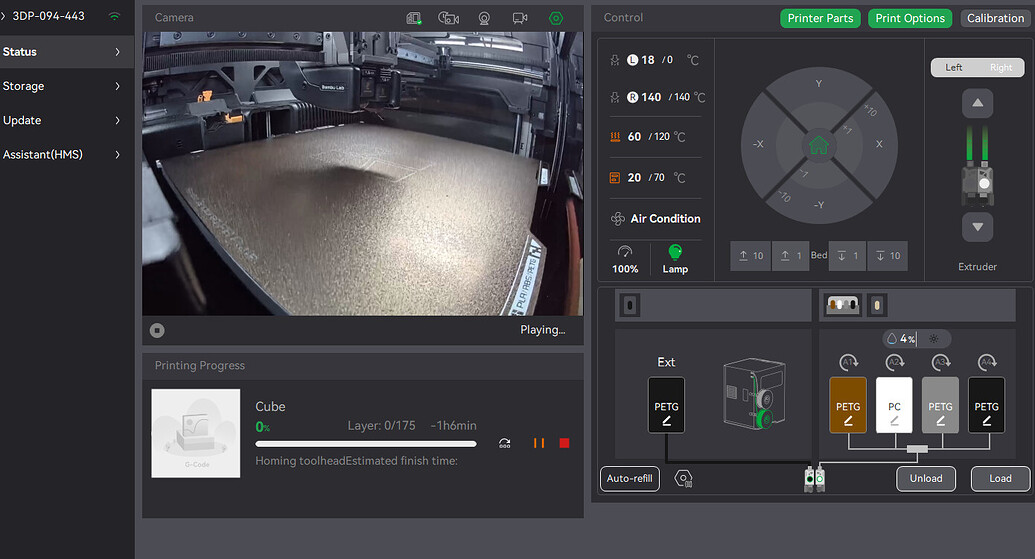Expand the Update sidebar item

pyautogui.click(x=63, y=121)
